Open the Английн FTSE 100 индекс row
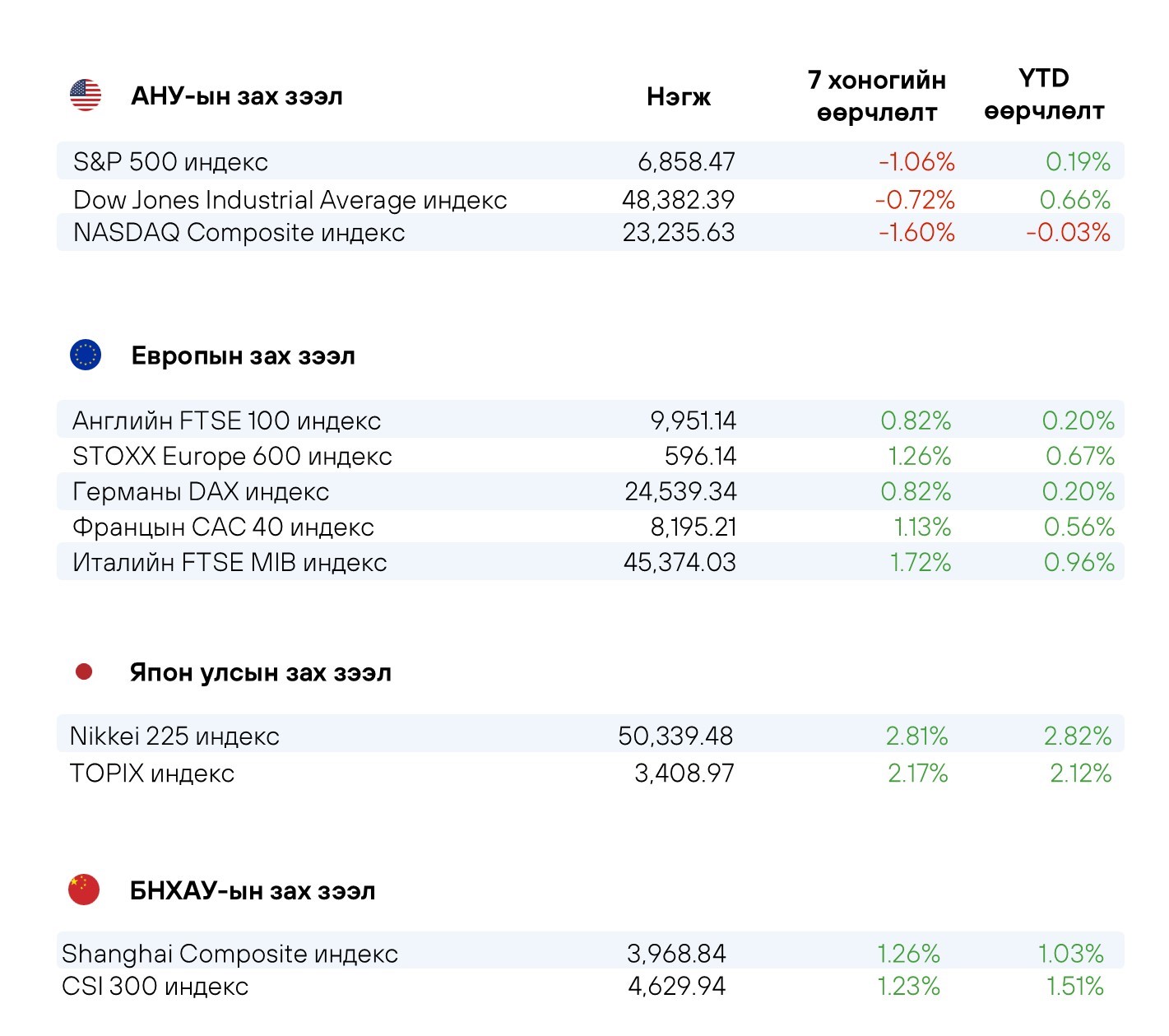 point(226,421)
